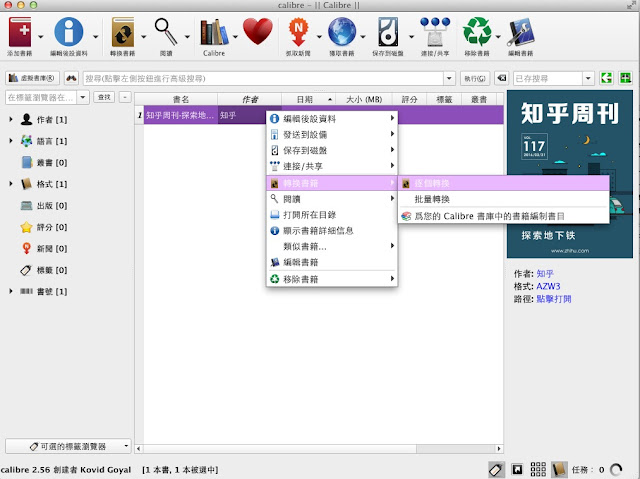Select Edit book in context menu
The width and height of the screenshot is (640, 479).
click(332, 262)
